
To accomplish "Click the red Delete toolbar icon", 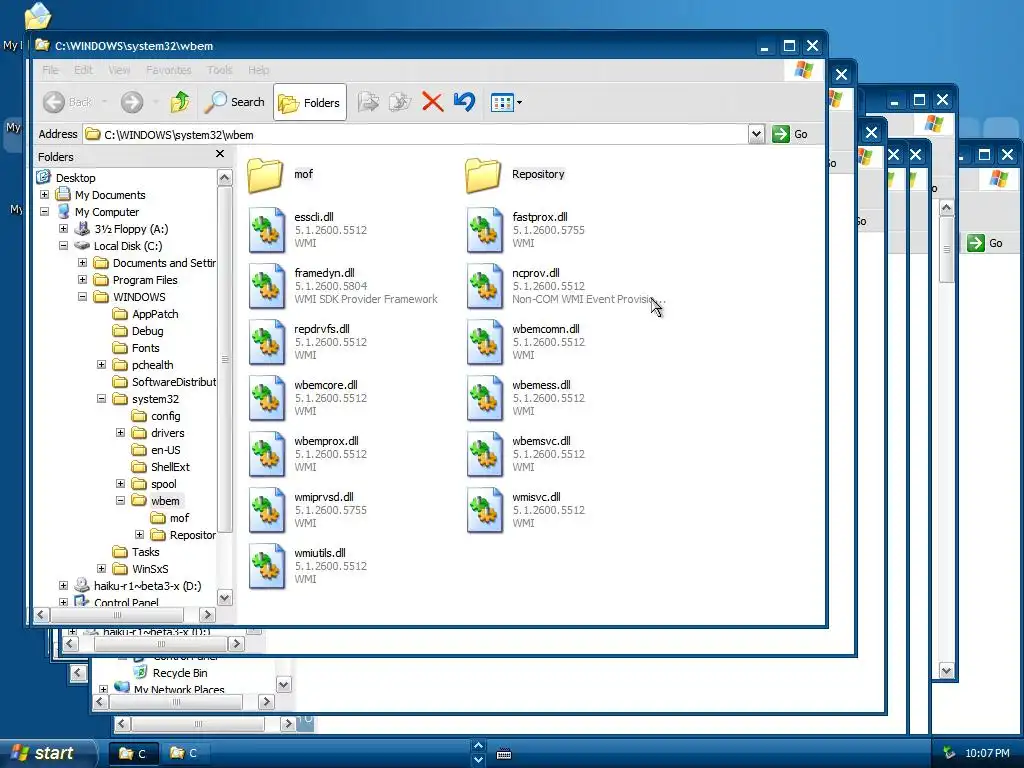I will tap(432, 102).
